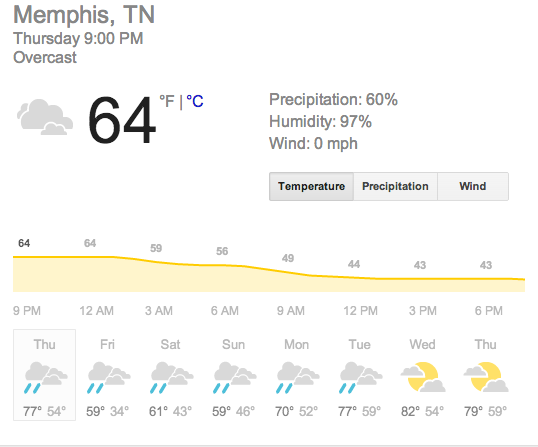Select the last Thursday partly sunny icon

(486, 377)
